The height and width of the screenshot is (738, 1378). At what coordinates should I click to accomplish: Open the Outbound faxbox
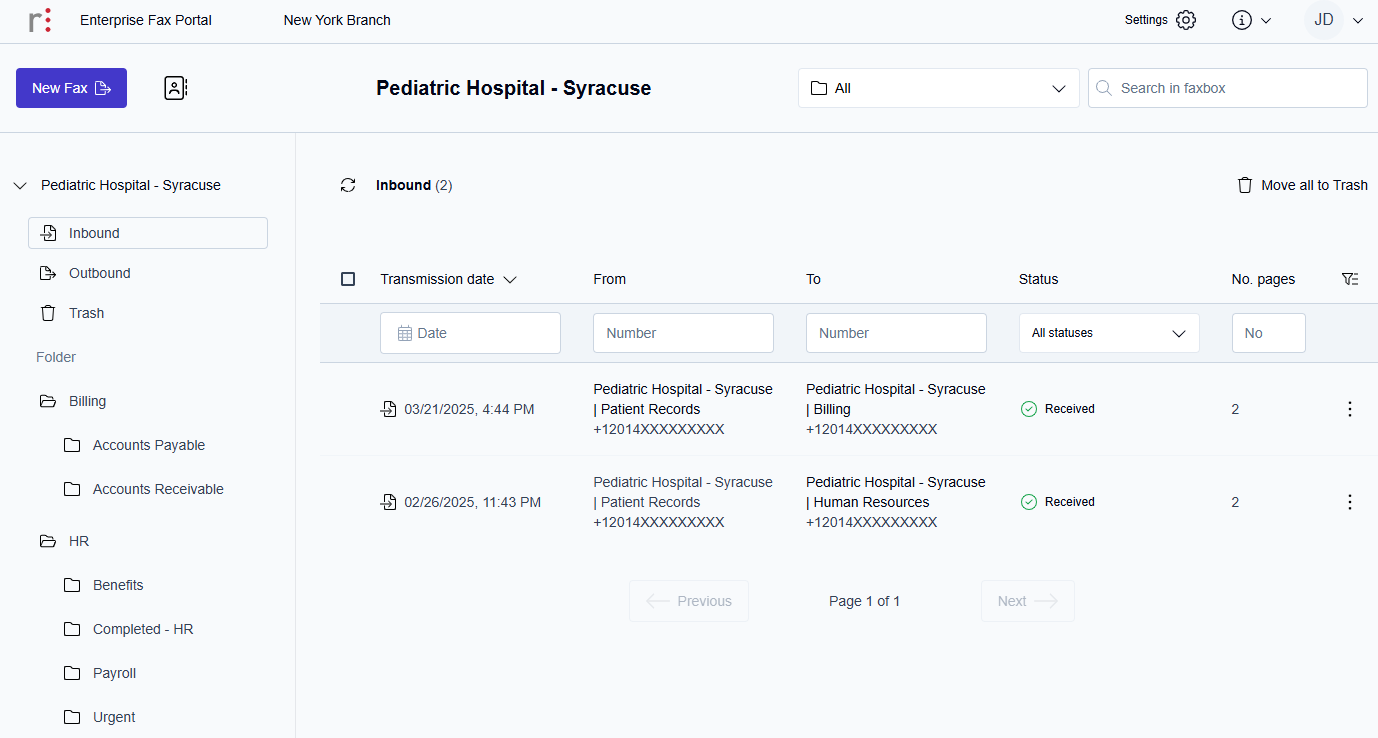coord(99,273)
